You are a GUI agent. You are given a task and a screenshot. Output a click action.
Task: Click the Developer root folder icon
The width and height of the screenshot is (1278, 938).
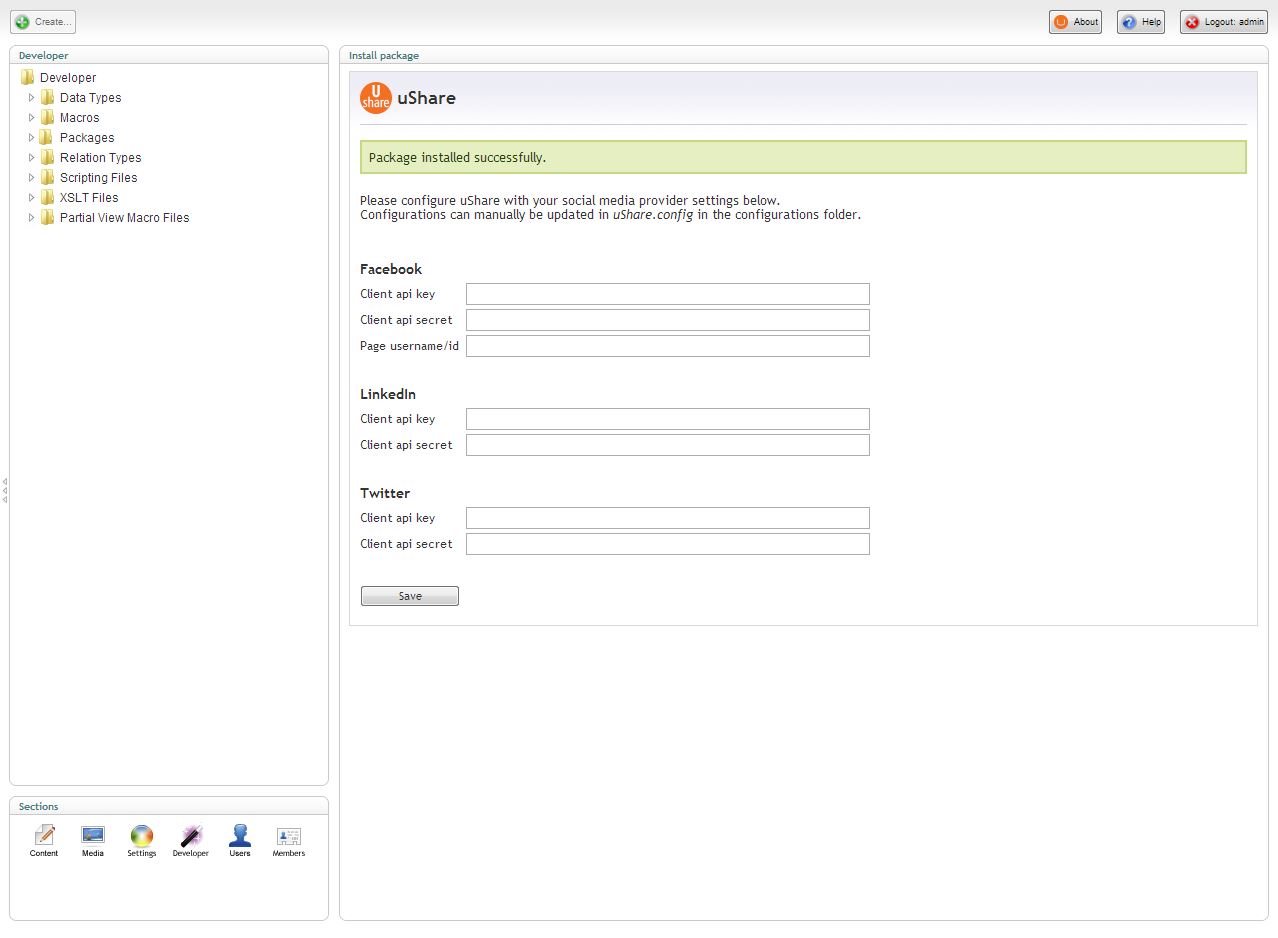pos(28,78)
